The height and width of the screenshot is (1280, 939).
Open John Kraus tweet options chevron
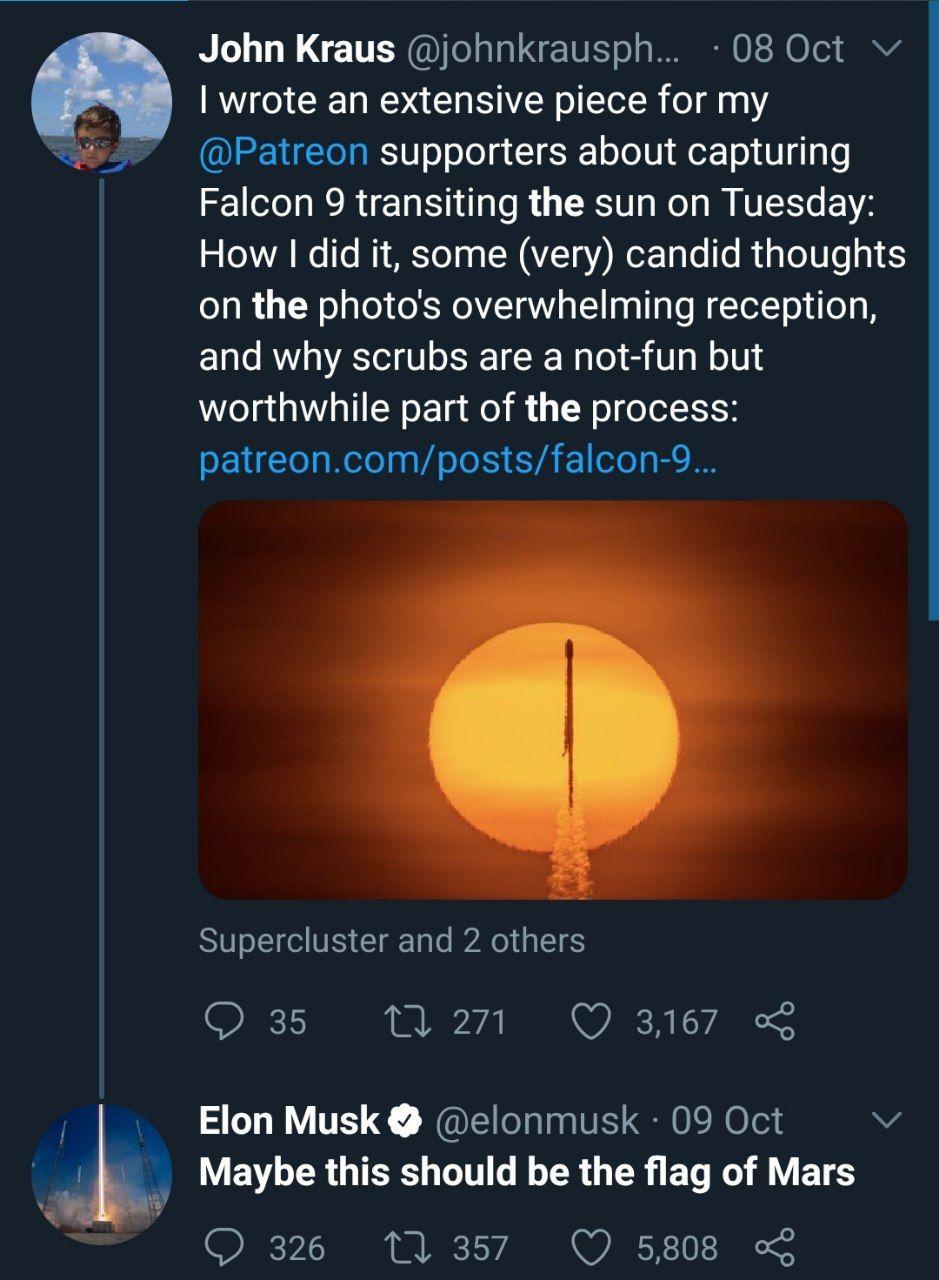(x=888, y=48)
